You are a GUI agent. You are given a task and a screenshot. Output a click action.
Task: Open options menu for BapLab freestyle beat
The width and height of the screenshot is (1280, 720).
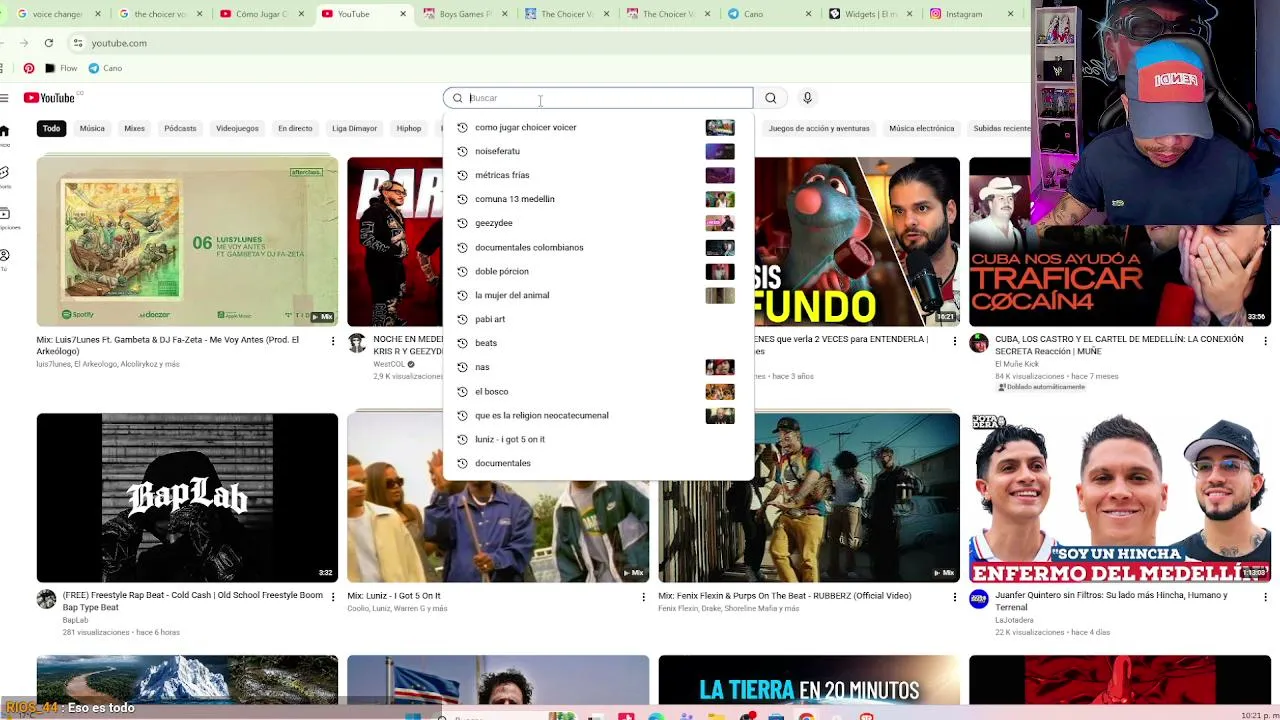pos(333,597)
